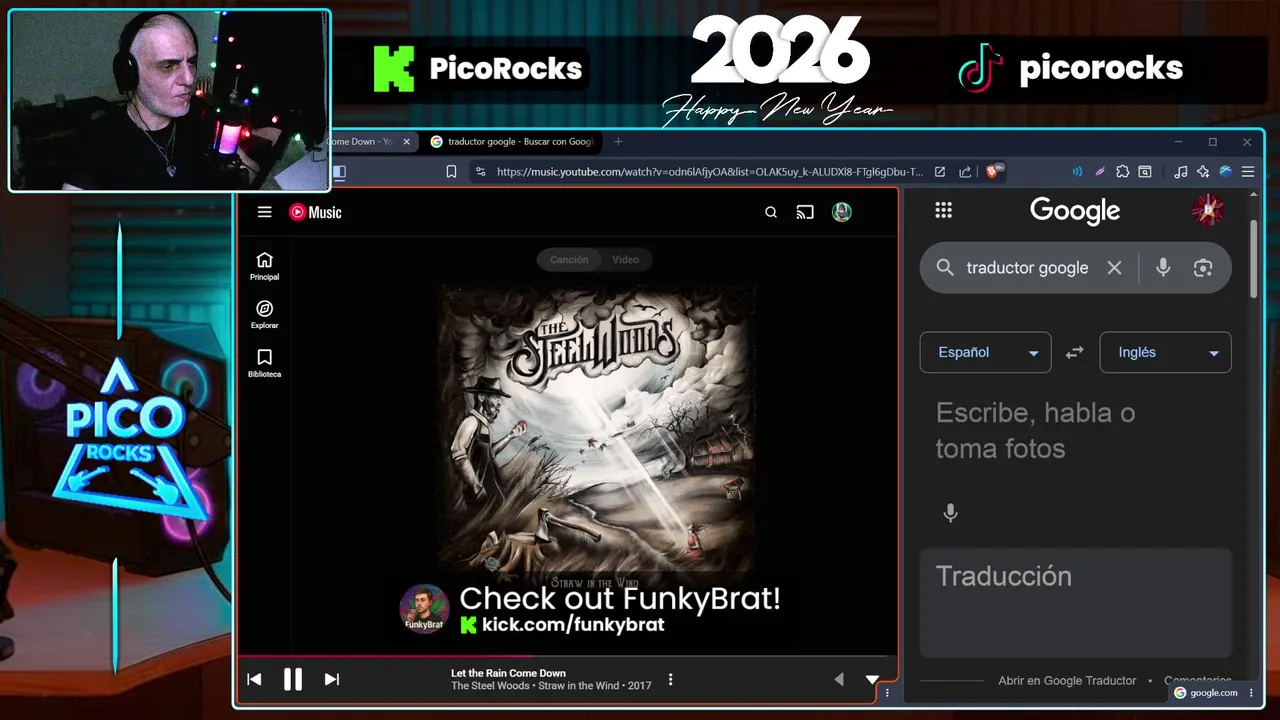Open The Steel Woods artist link
1280x720 pixels.
coord(490,686)
